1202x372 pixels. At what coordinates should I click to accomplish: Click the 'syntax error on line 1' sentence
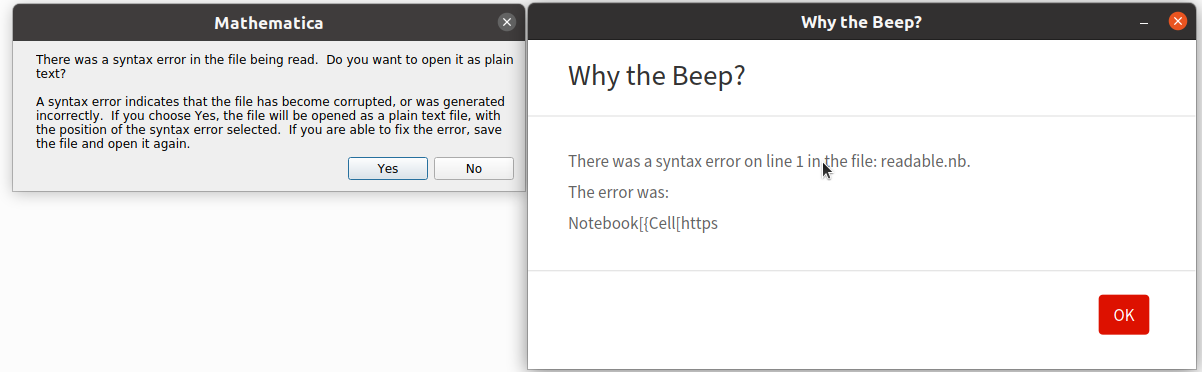[x=769, y=161]
